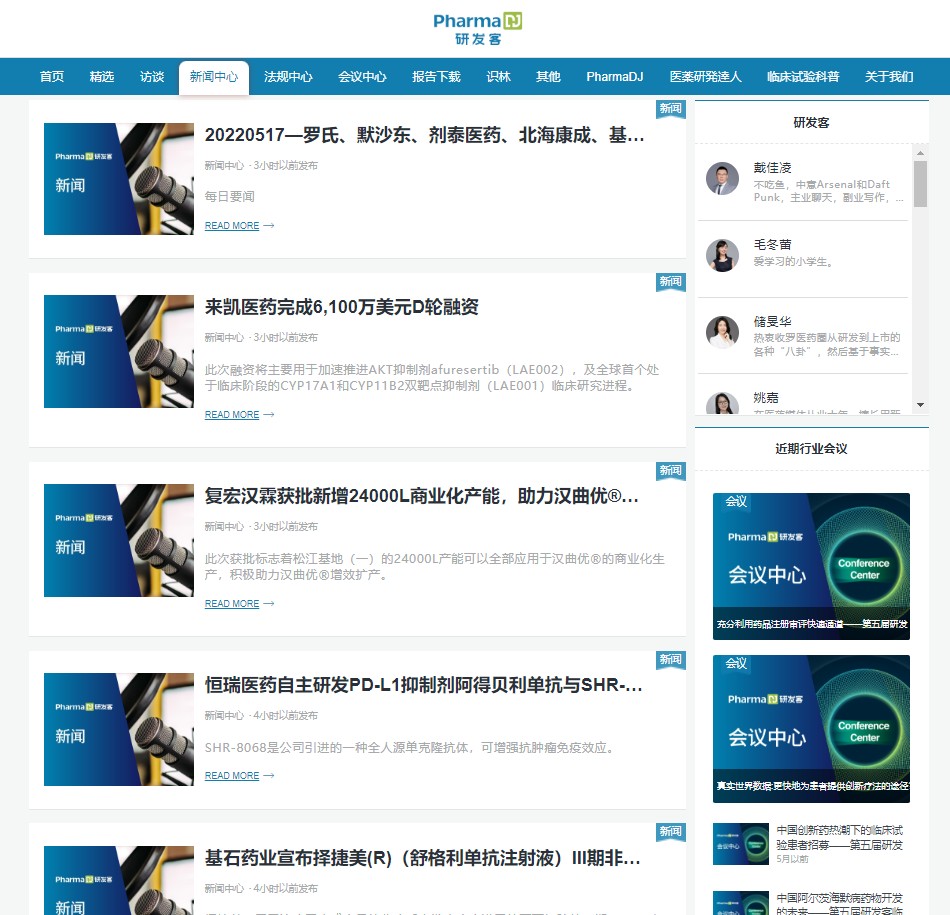This screenshot has height=915, width=950.
Task: Click up arrow of 研发客 author list scrollbar
Action: tap(920, 153)
